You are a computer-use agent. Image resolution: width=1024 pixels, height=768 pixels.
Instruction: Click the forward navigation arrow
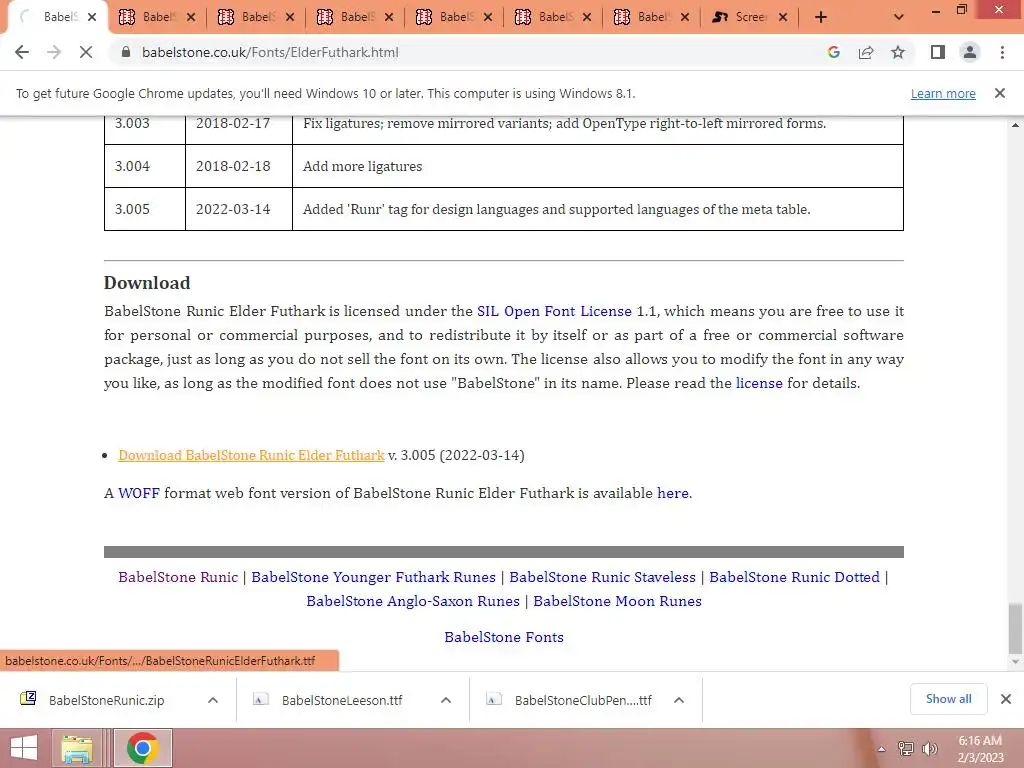tap(54, 52)
